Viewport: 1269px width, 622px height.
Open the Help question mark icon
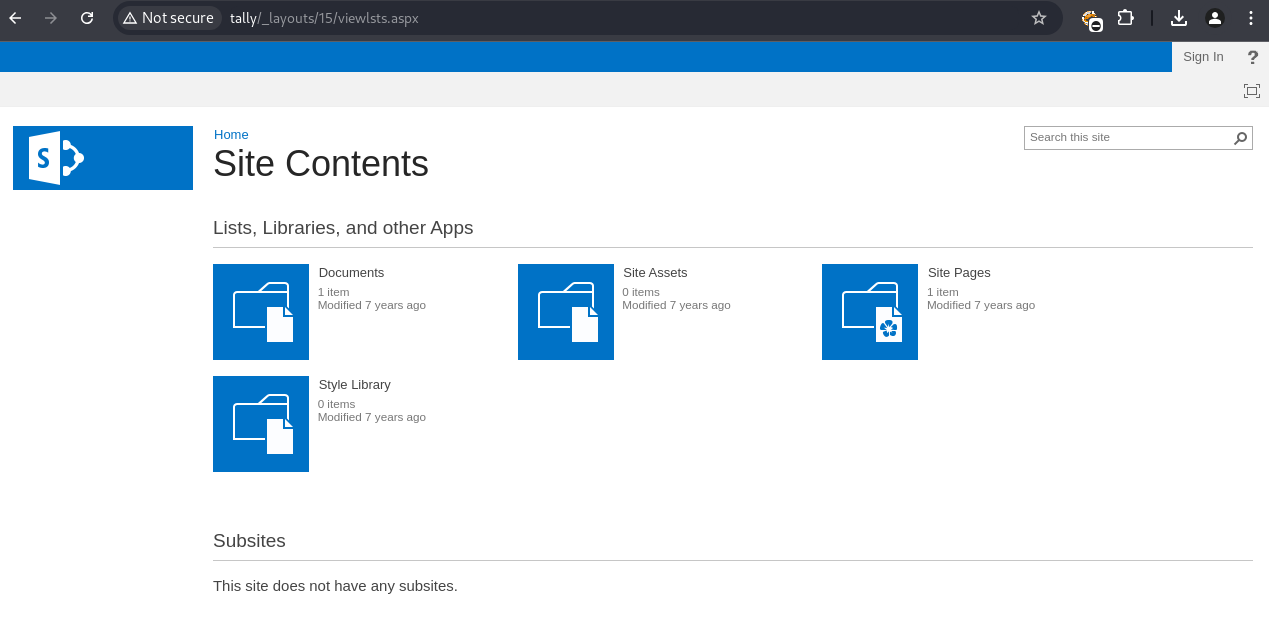tap(1252, 57)
